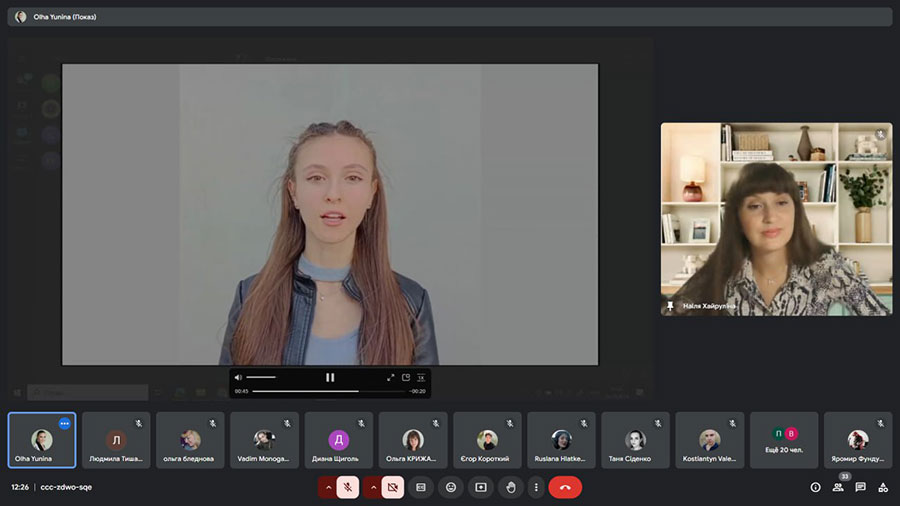Pause the shared video playback
The height and width of the screenshot is (506, 900).
pos(330,377)
